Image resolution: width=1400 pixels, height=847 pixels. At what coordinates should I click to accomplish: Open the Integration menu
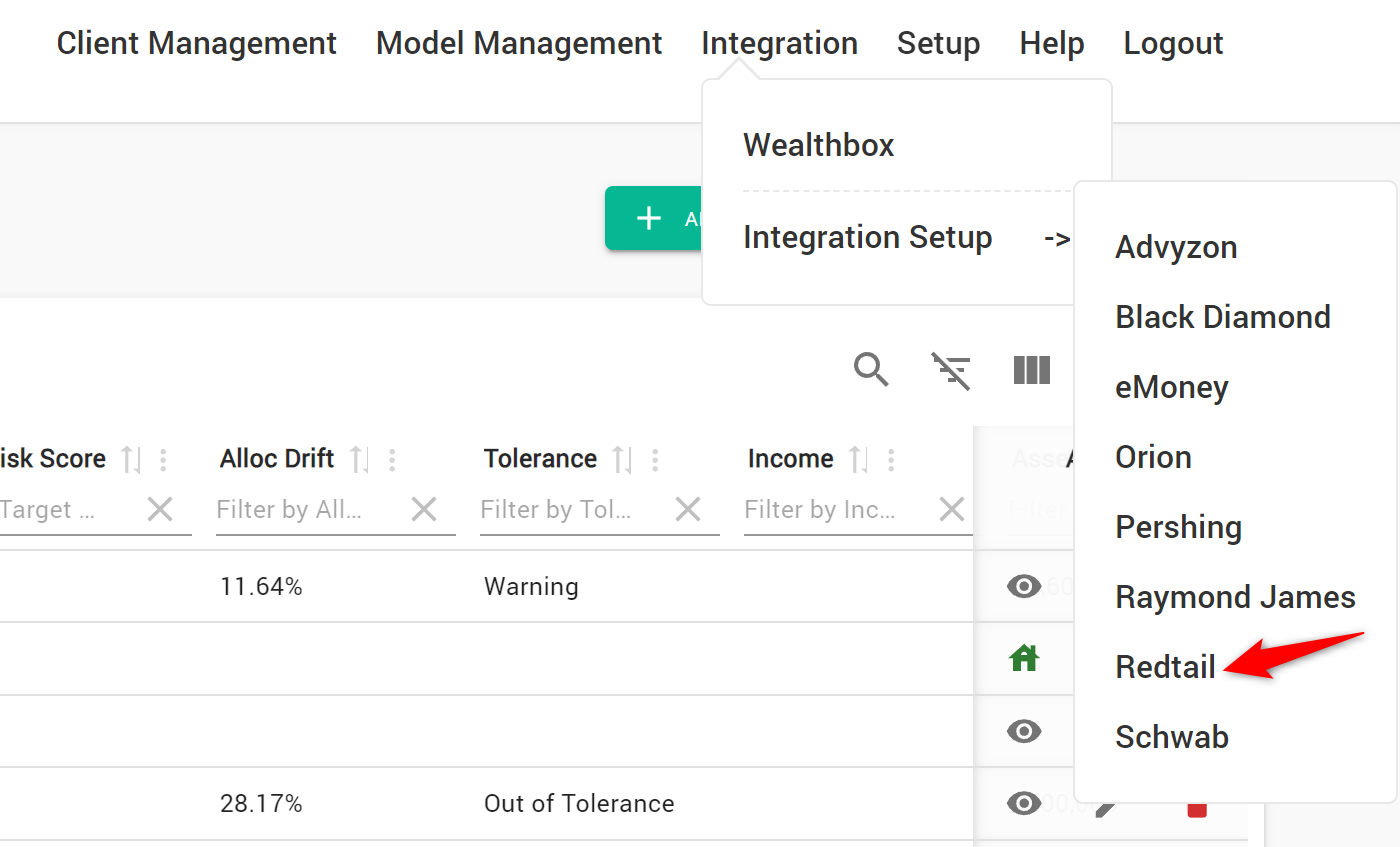[x=779, y=43]
